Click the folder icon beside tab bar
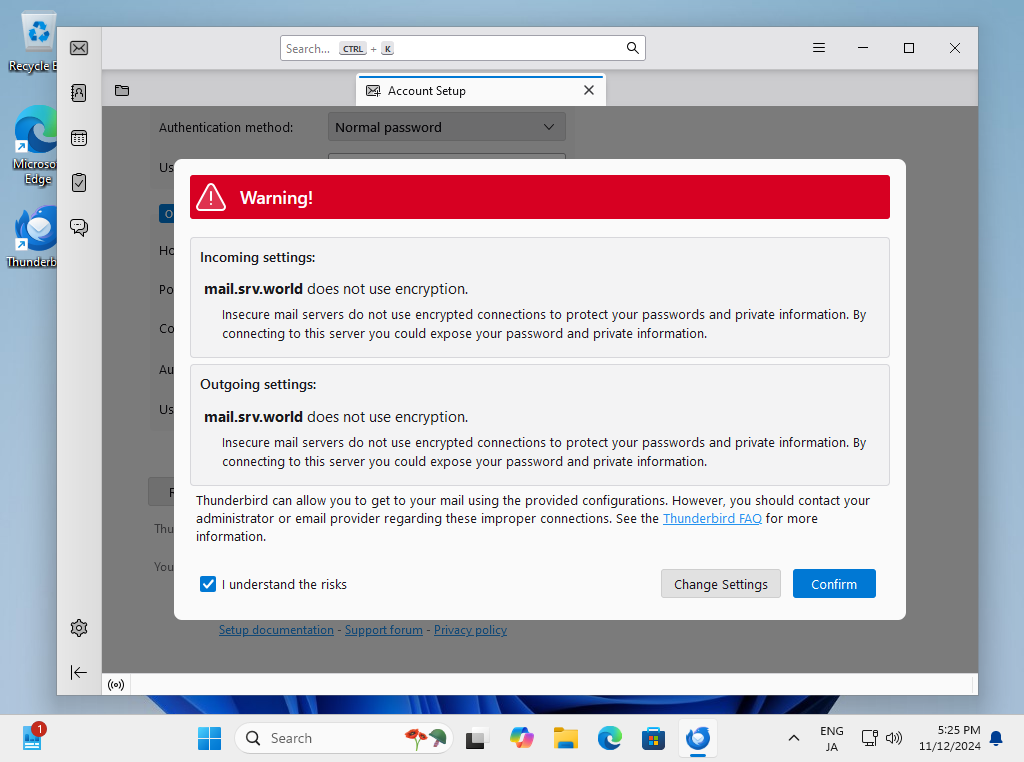This screenshot has height=762, width=1024. [x=122, y=91]
